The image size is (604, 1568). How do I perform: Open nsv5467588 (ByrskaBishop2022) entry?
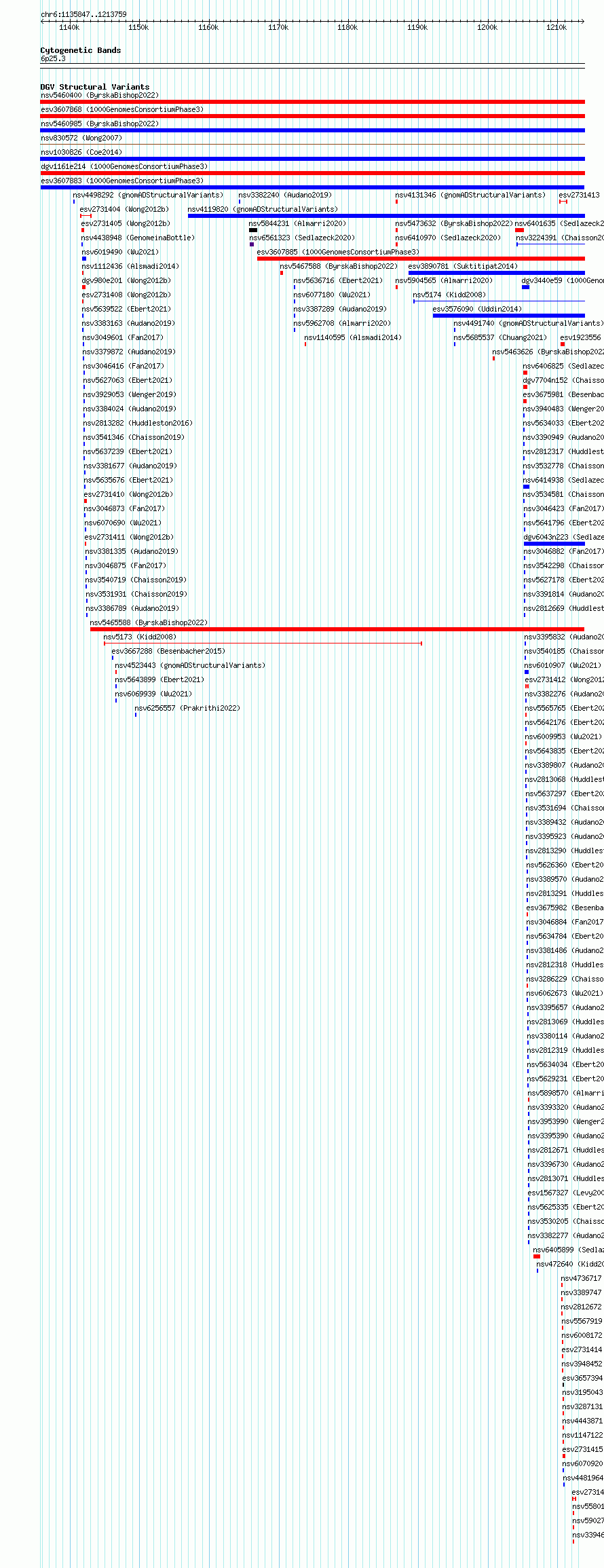coord(339,266)
